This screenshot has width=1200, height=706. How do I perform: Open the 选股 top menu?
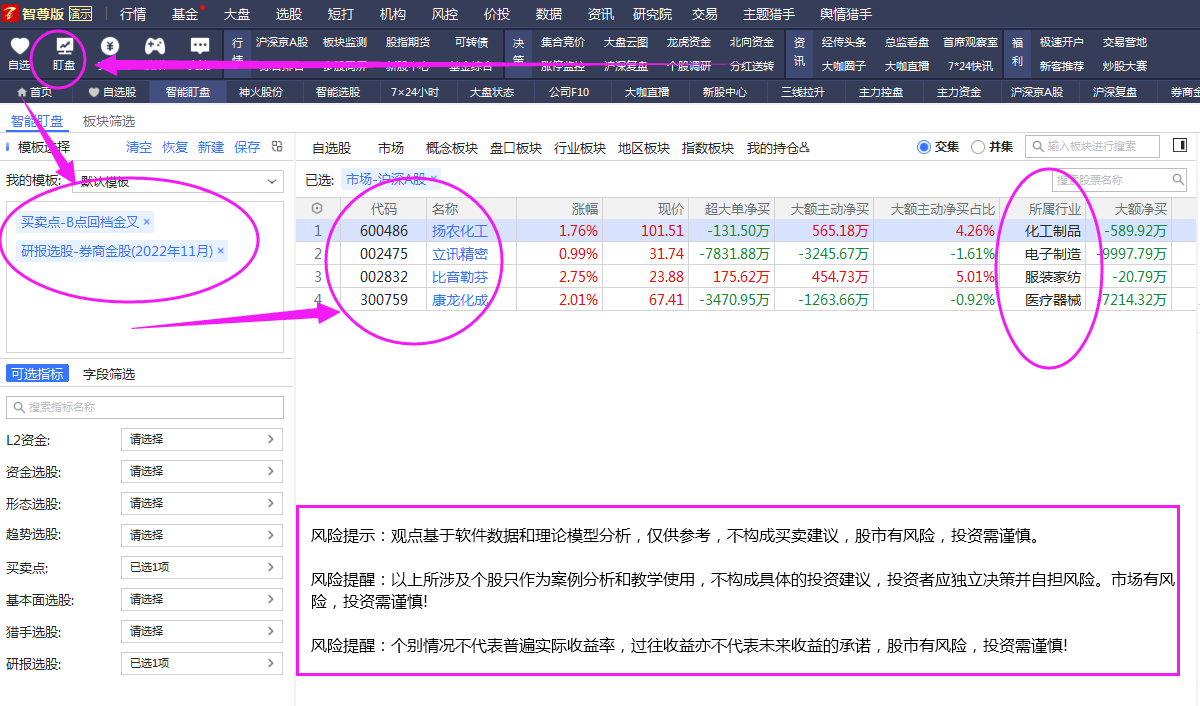pos(289,14)
